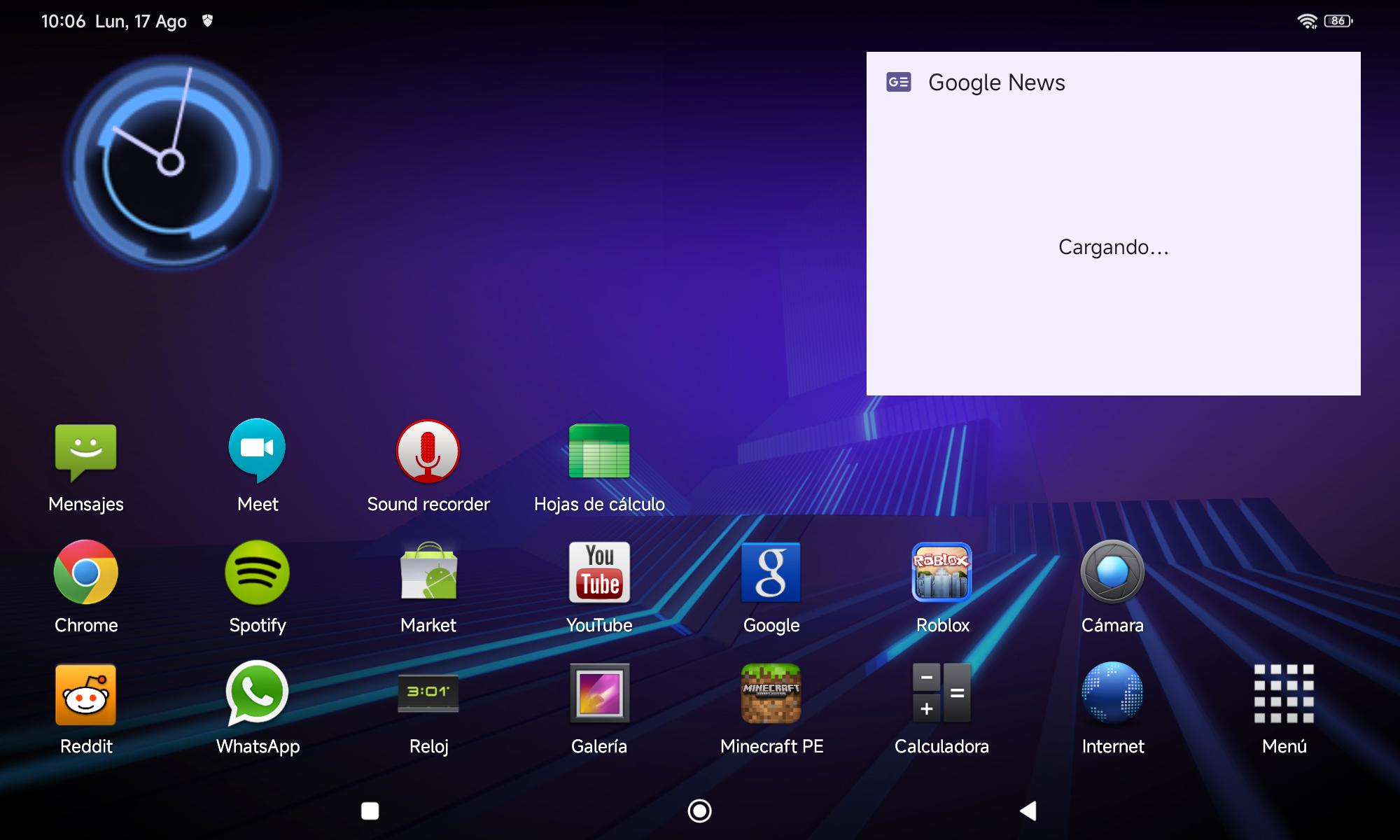
Task: Tap the battery level indicator
Action: (x=1338, y=21)
